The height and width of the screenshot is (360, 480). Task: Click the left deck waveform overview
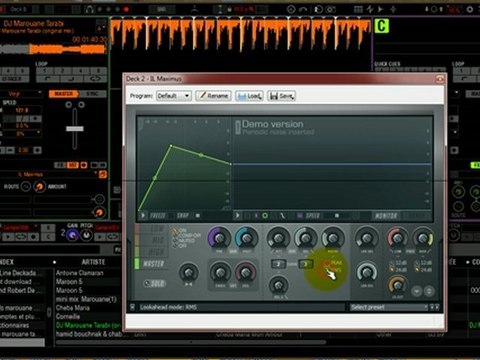point(53,49)
